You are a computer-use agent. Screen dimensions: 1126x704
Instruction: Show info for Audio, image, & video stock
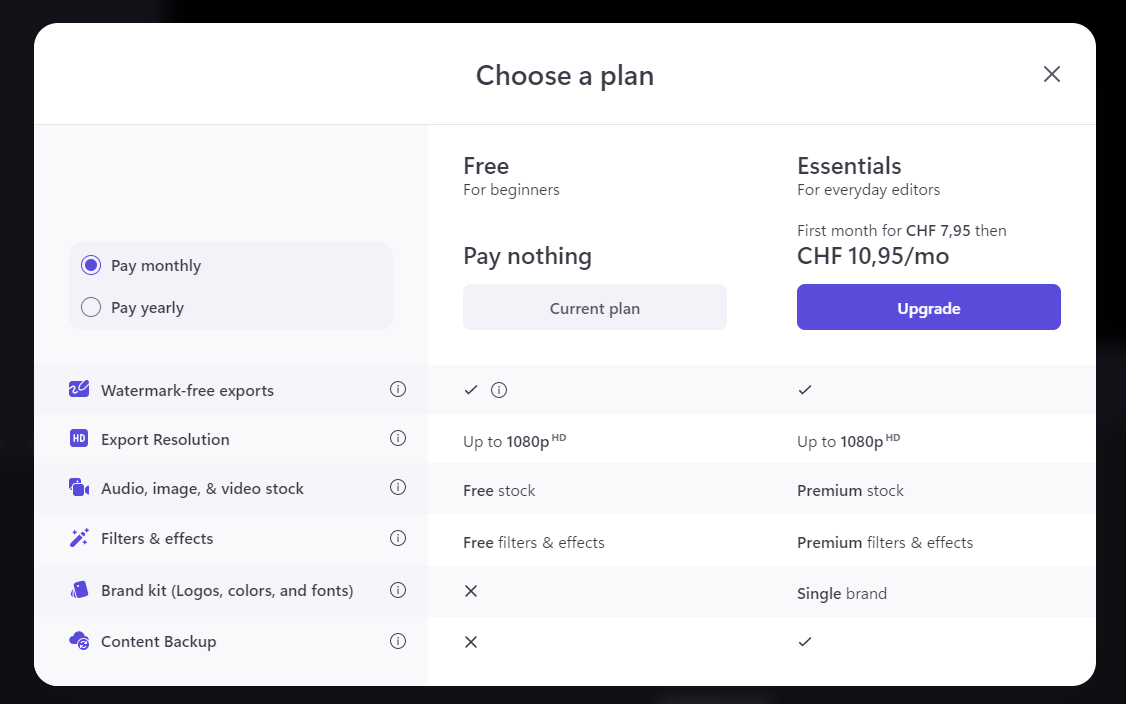coord(398,487)
